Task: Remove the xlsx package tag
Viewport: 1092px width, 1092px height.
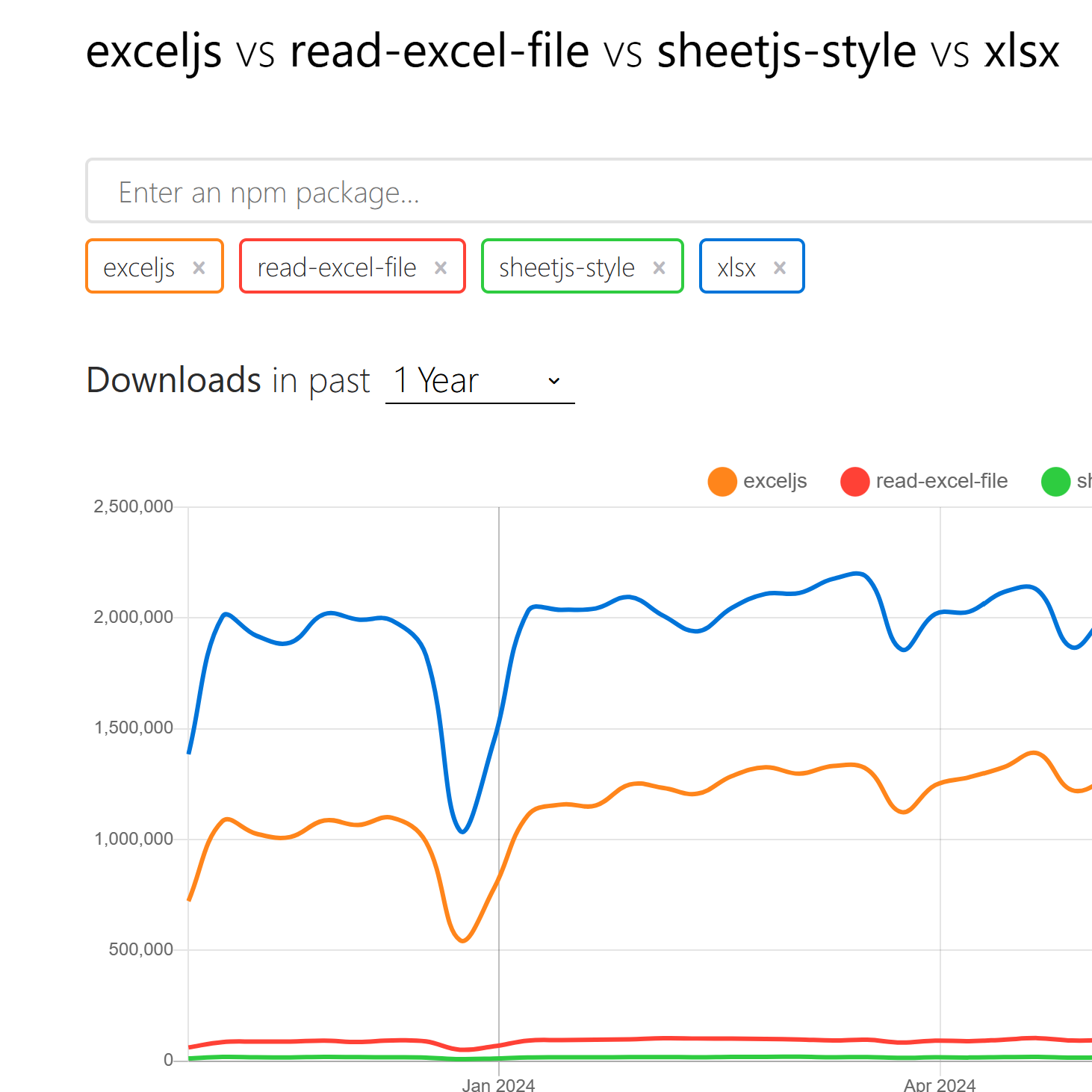Action: pyautogui.click(x=780, y=267)
